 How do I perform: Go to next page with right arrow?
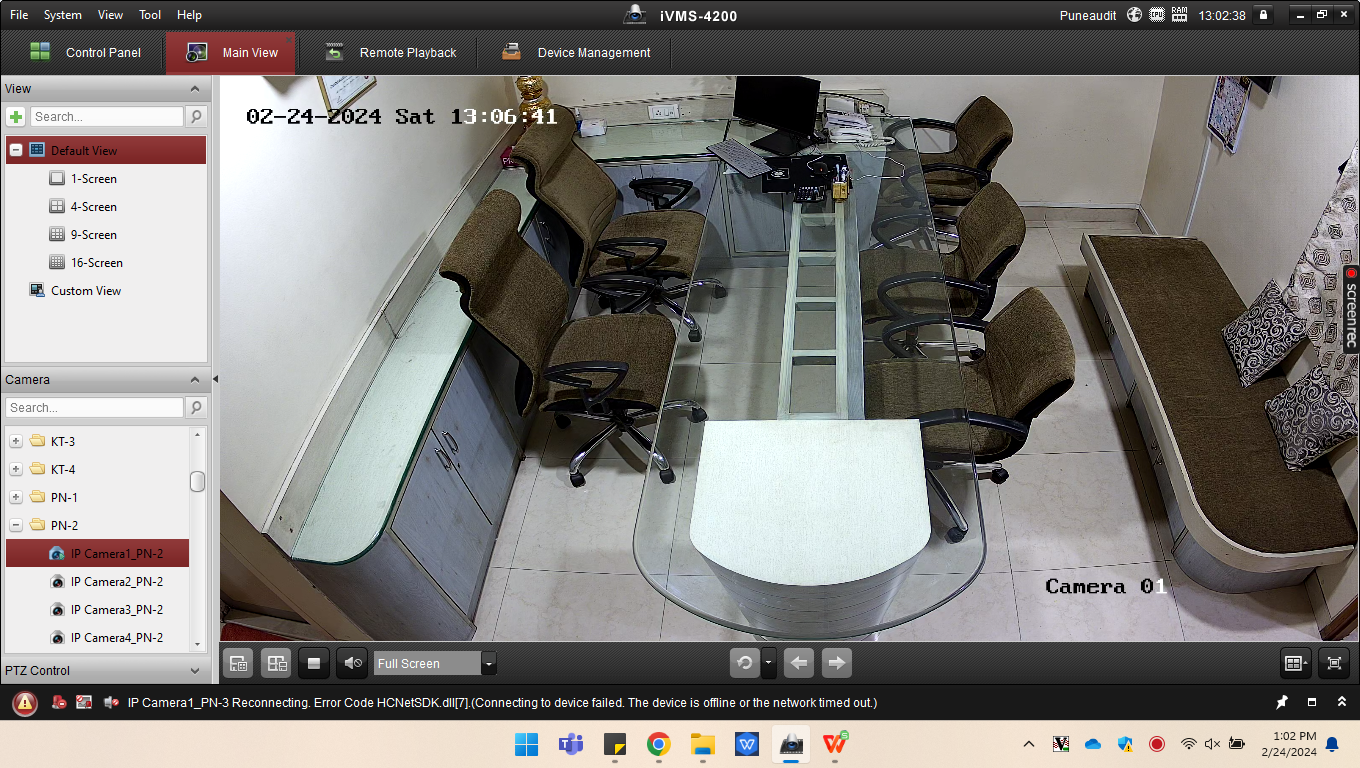click(837, 662)
